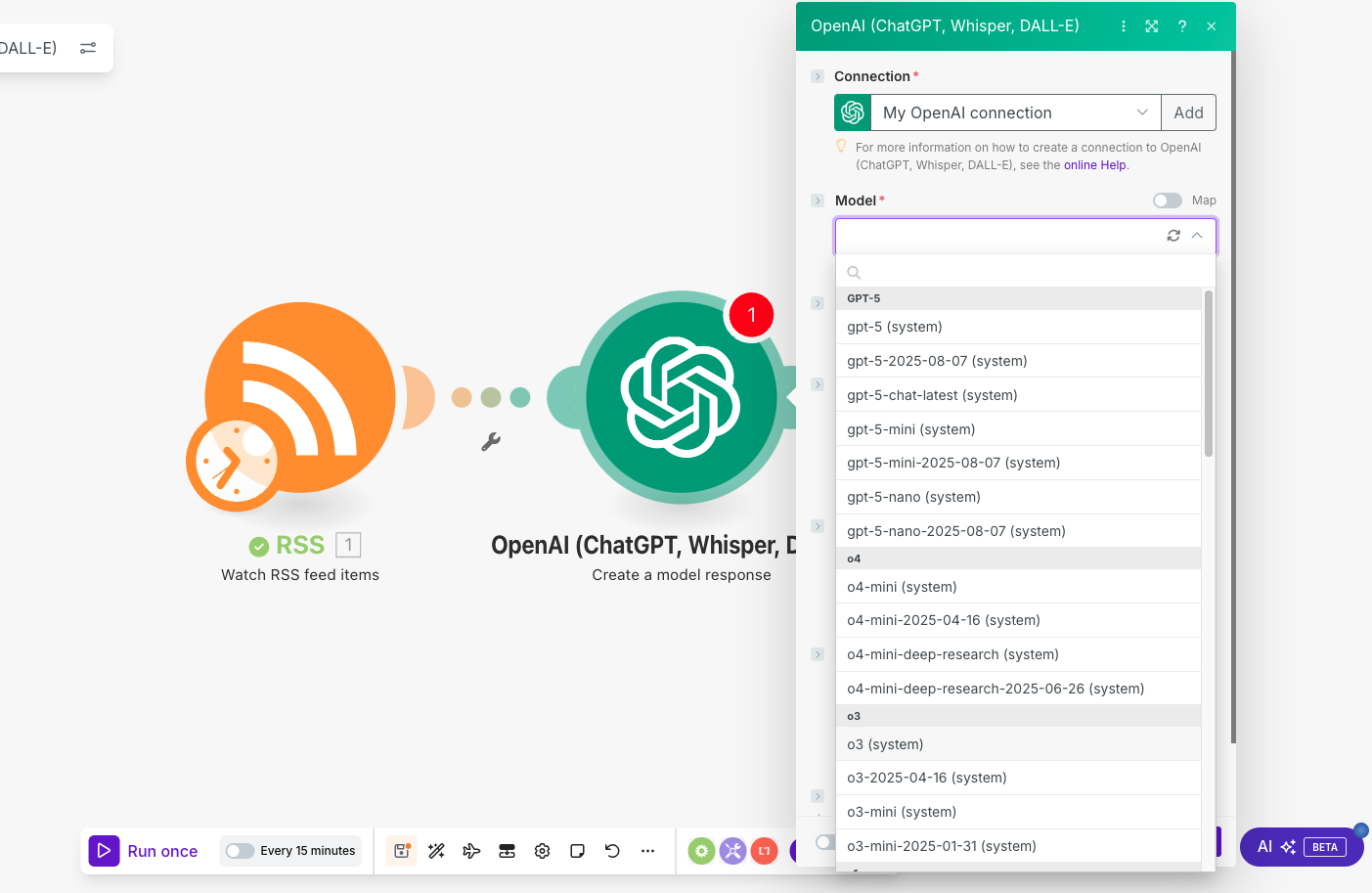The height and width of the screenshot is (893, 1372).
Task: Click the red text parser brackets icon
Action: [764, 851]
